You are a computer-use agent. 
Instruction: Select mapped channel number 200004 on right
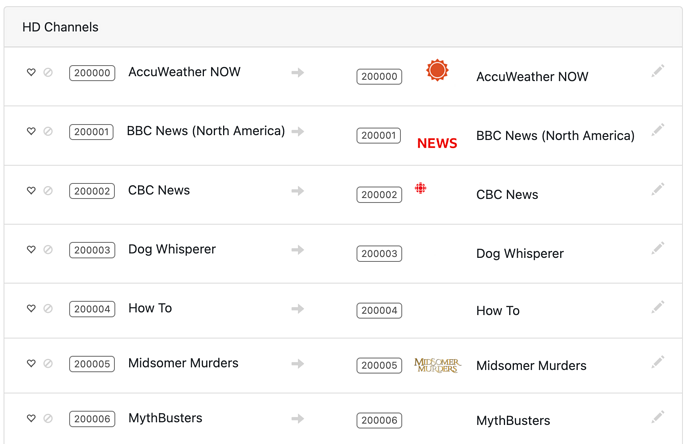(x=379, y=311)
